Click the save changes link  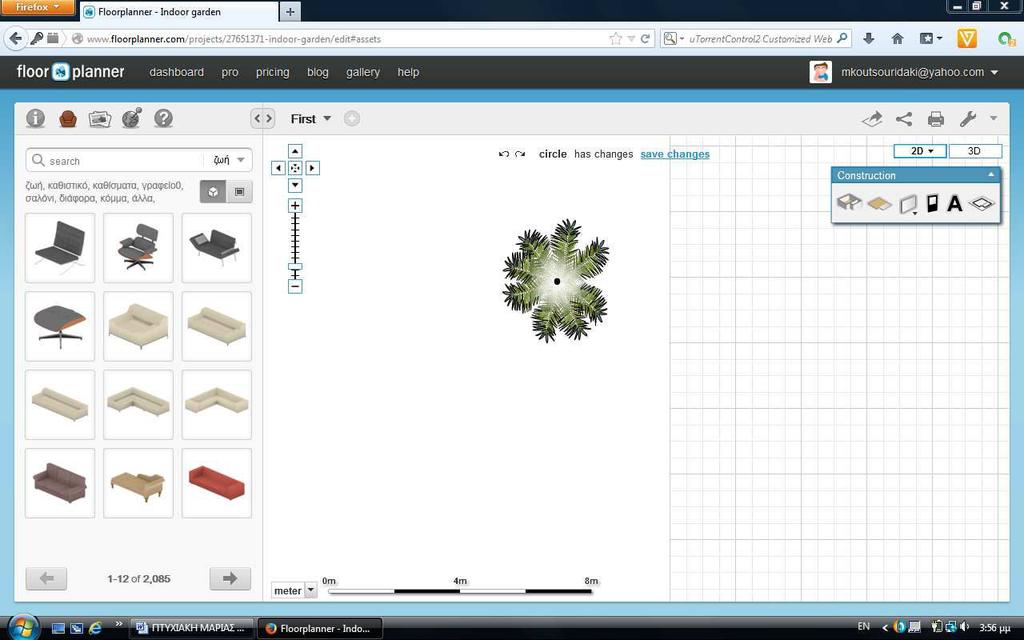click(x=675, y=154)
